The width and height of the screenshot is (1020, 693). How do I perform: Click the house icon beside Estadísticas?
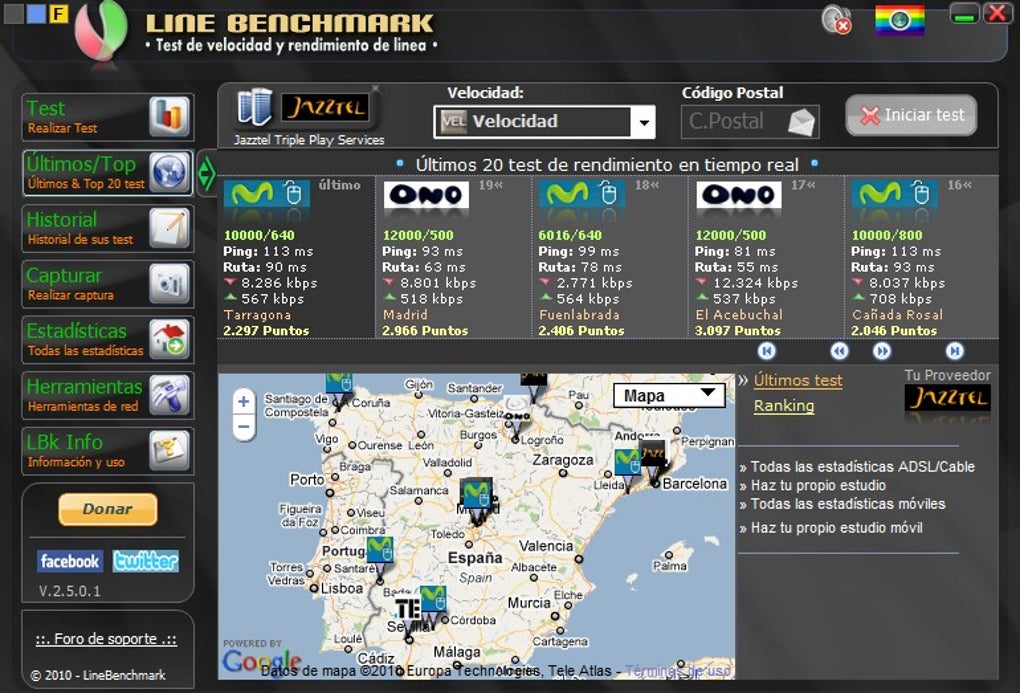pyautogui.click(x=169, y=340)
